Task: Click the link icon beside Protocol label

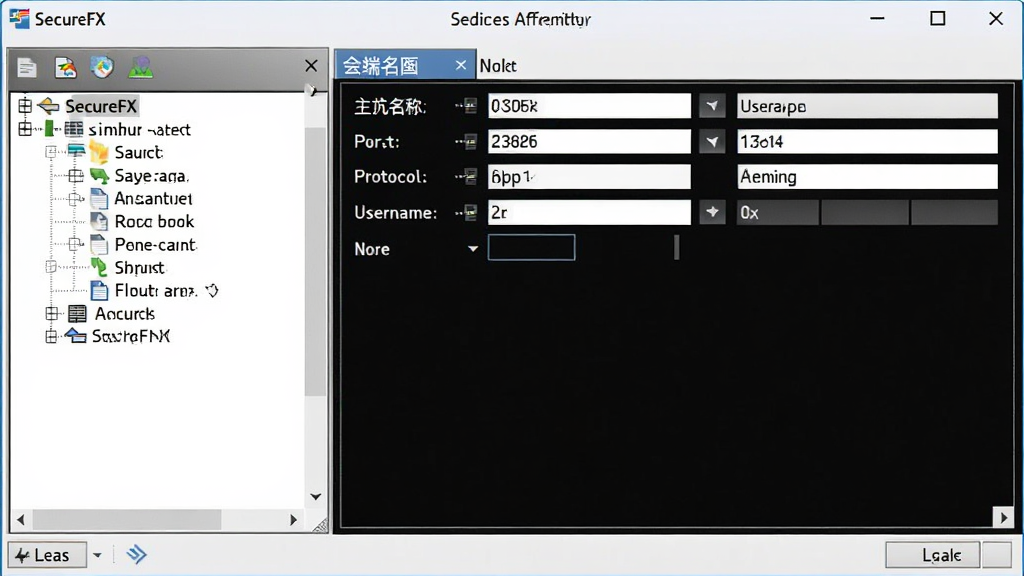Action: pyautogui.click(x=466, y=176)
